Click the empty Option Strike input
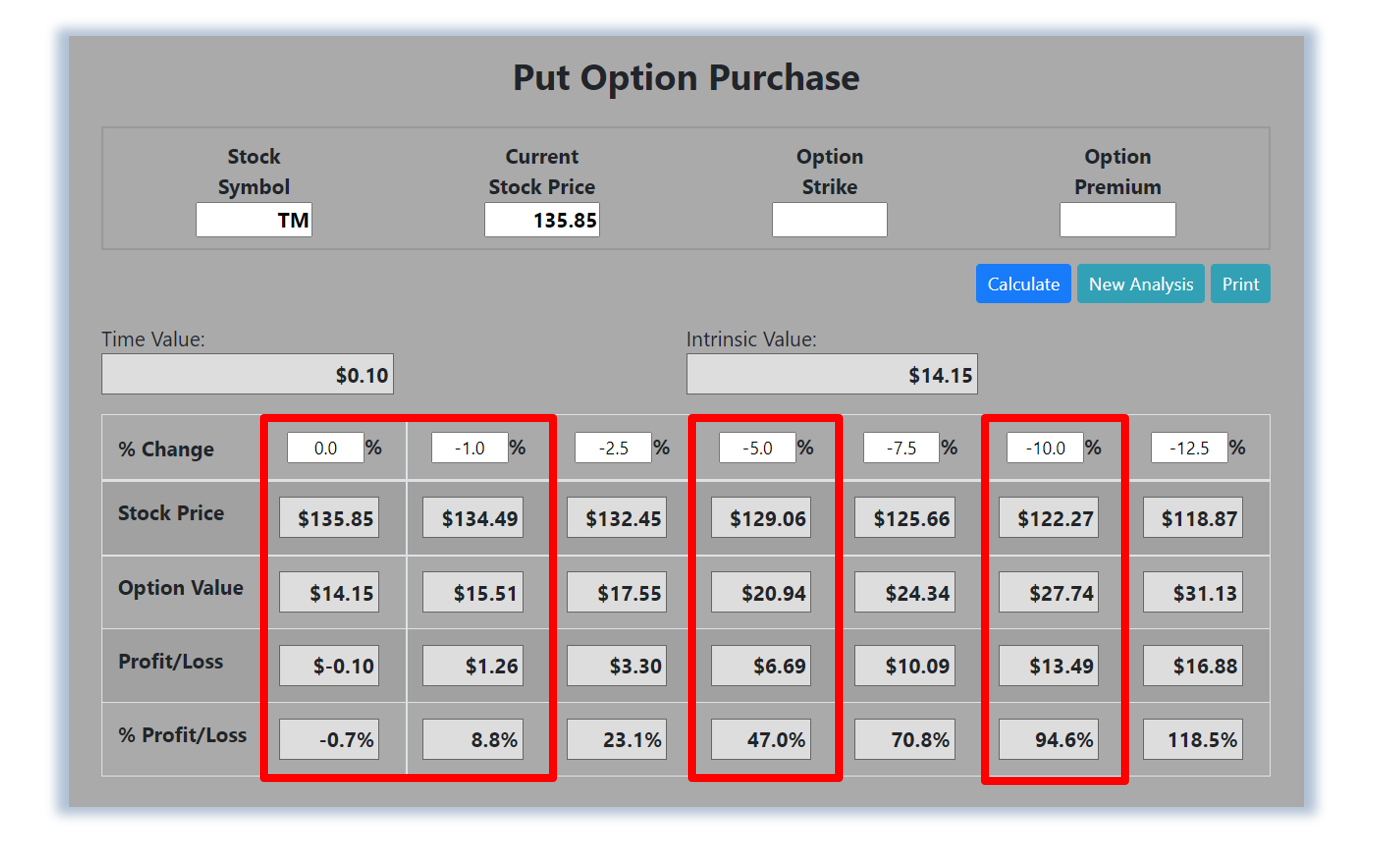The height and width of the screenshot is (846, 1376). click(x=830, y=220)
